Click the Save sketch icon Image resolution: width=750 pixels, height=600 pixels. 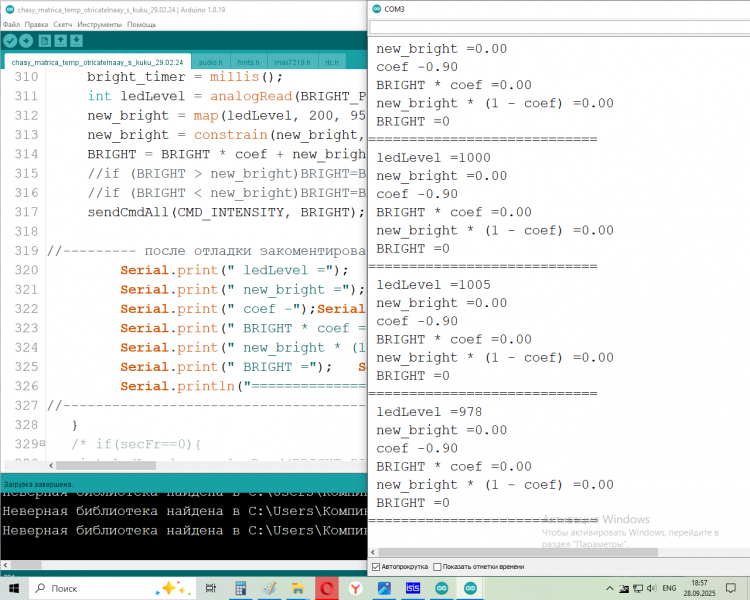click(x=78, y=41)
